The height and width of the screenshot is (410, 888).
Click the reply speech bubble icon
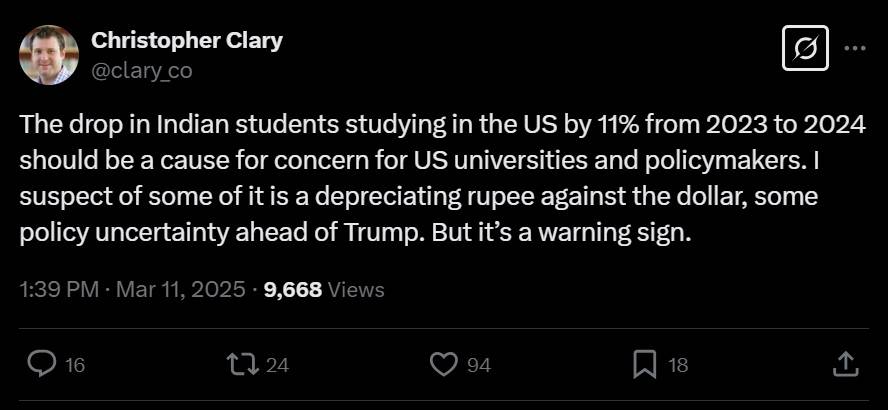click(41, 364)
